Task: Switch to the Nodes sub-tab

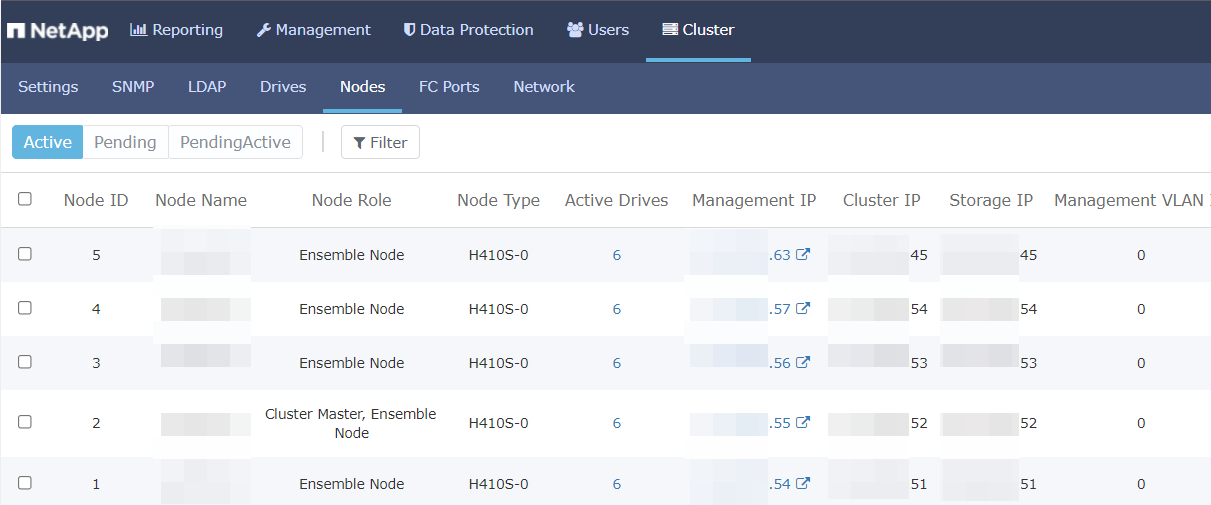Action: click(363, 87)
